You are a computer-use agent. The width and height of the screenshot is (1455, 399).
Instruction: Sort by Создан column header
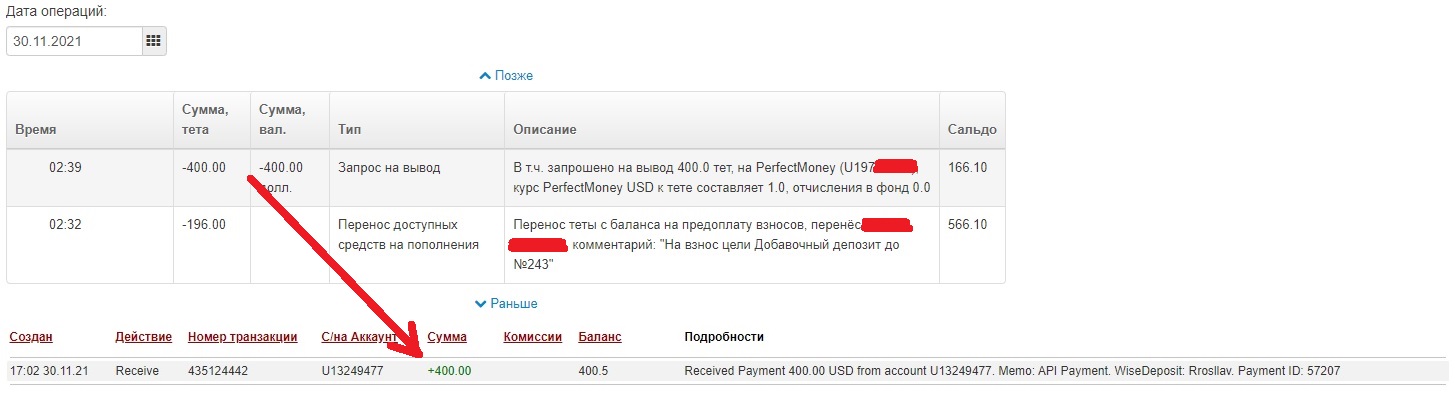31,337
